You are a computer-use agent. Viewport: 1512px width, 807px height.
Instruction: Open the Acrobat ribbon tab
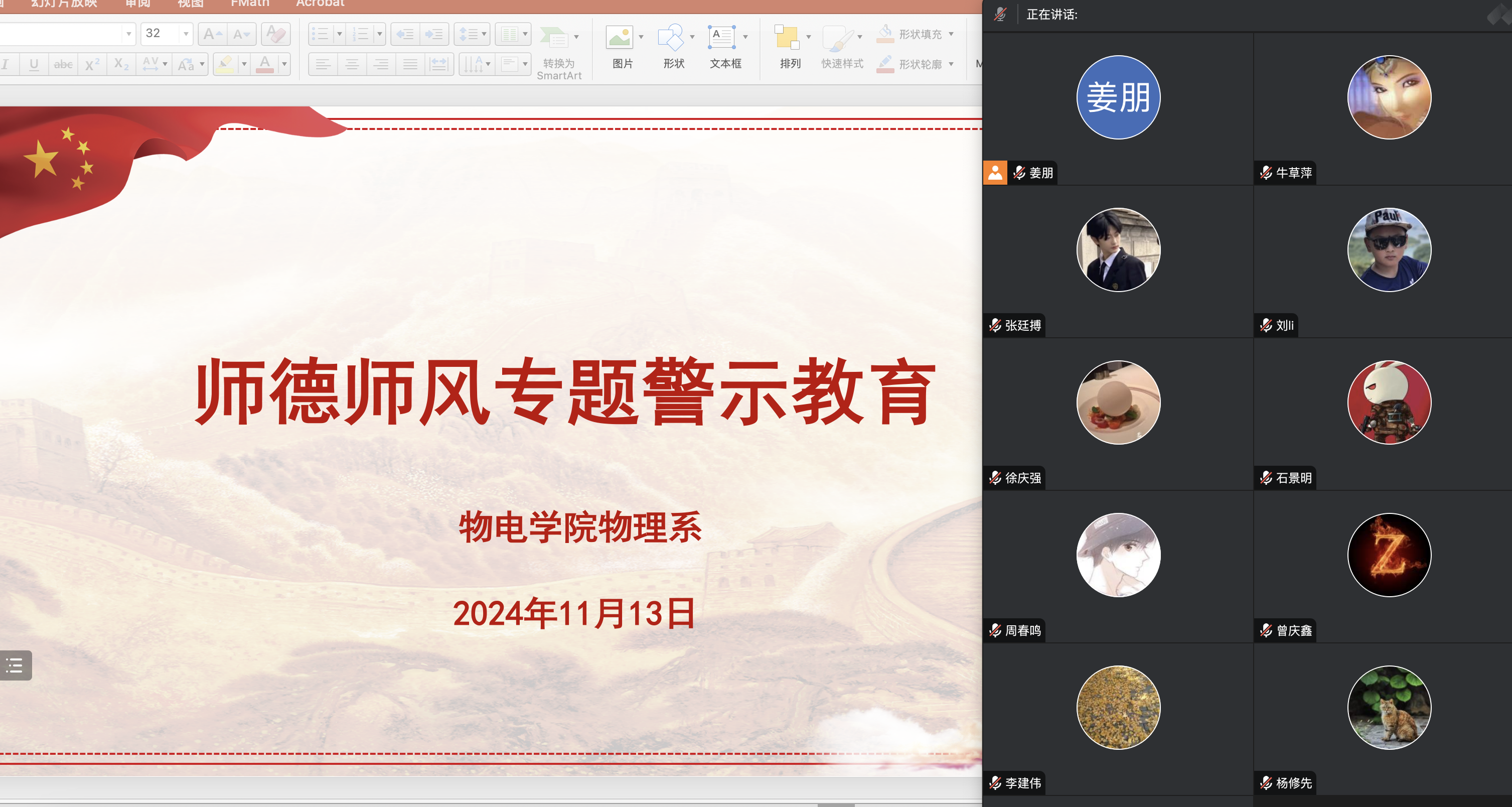[x=320, y=4]
